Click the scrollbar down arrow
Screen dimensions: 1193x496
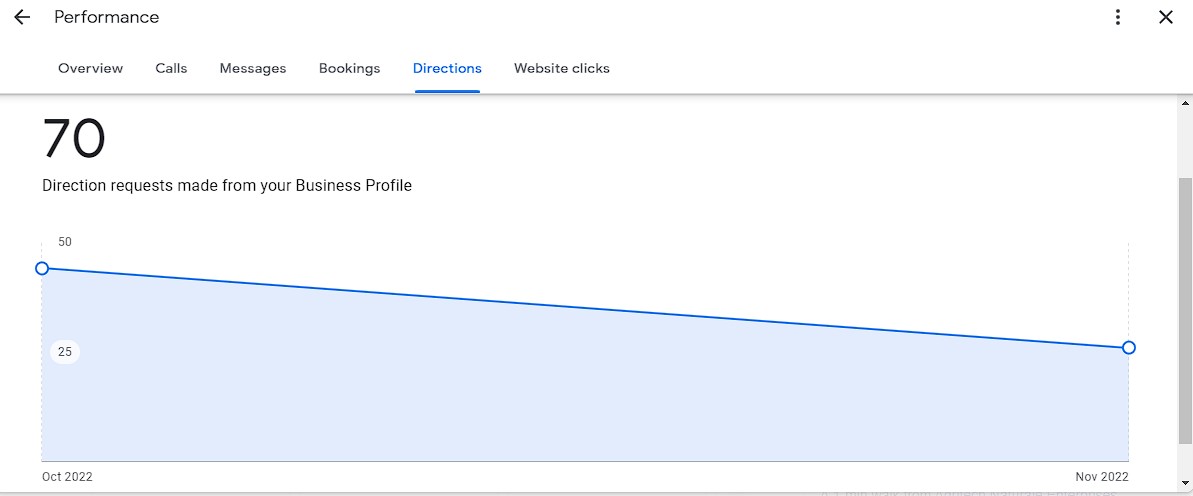tap(1185, 485)
